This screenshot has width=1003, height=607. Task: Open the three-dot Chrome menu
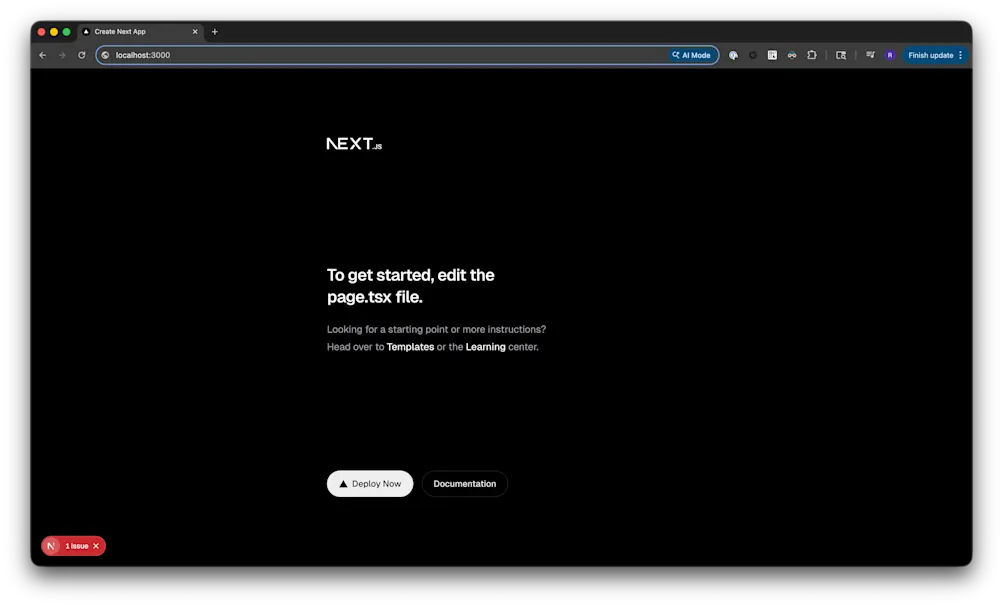point(961,55)
